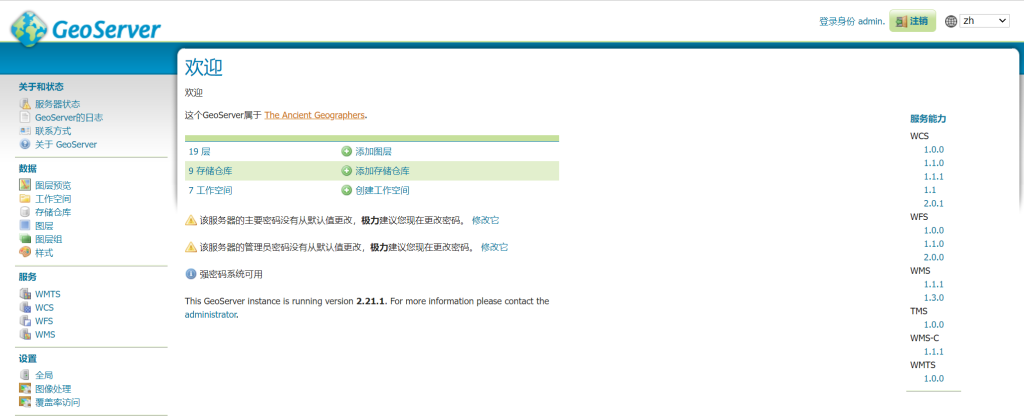Viewport: 1024px width, 416px height.
Task: Click the 注销 logout button
Action: [x=912, y=21]
